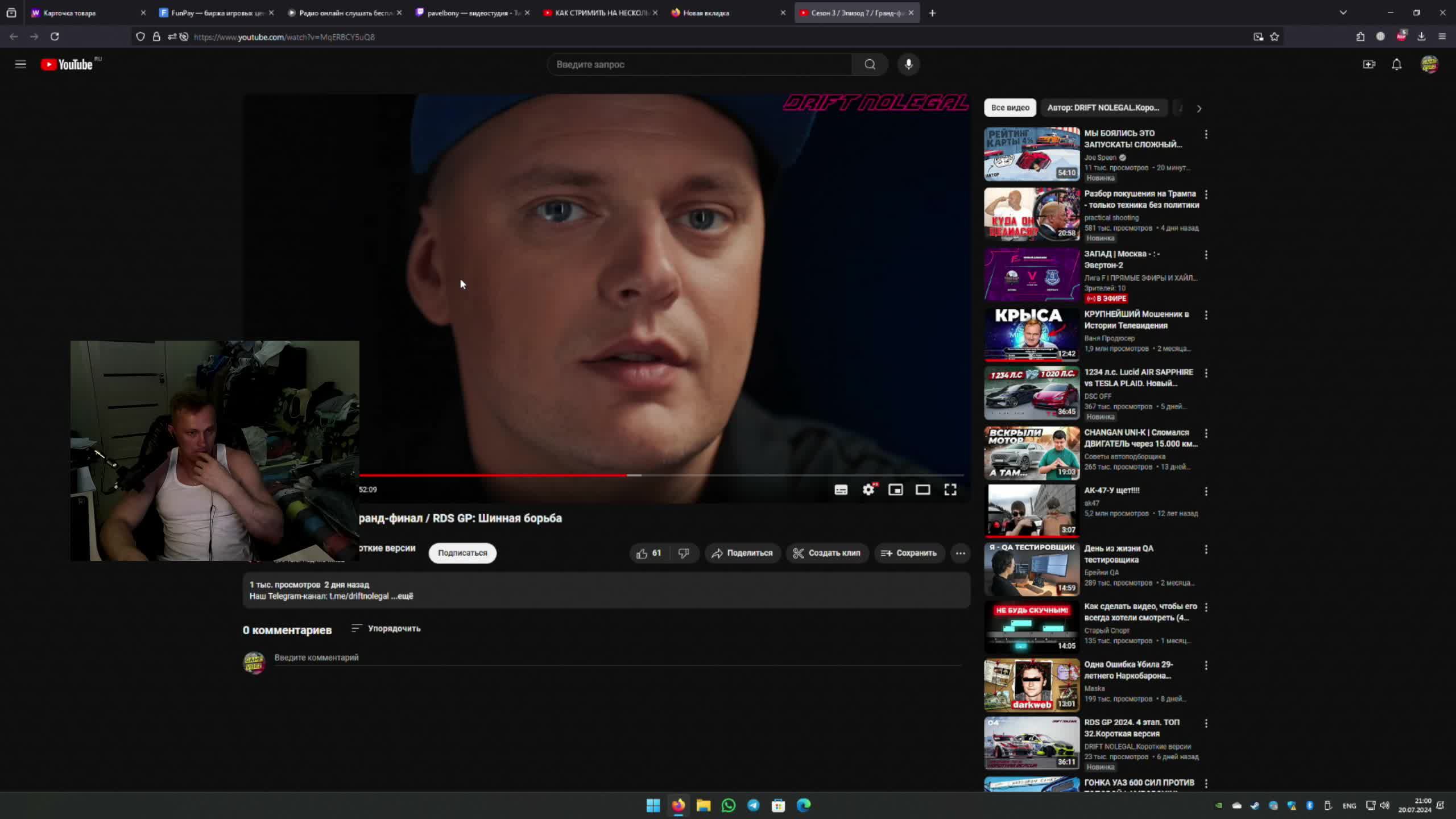Click the create video icon

(1369, 64)
